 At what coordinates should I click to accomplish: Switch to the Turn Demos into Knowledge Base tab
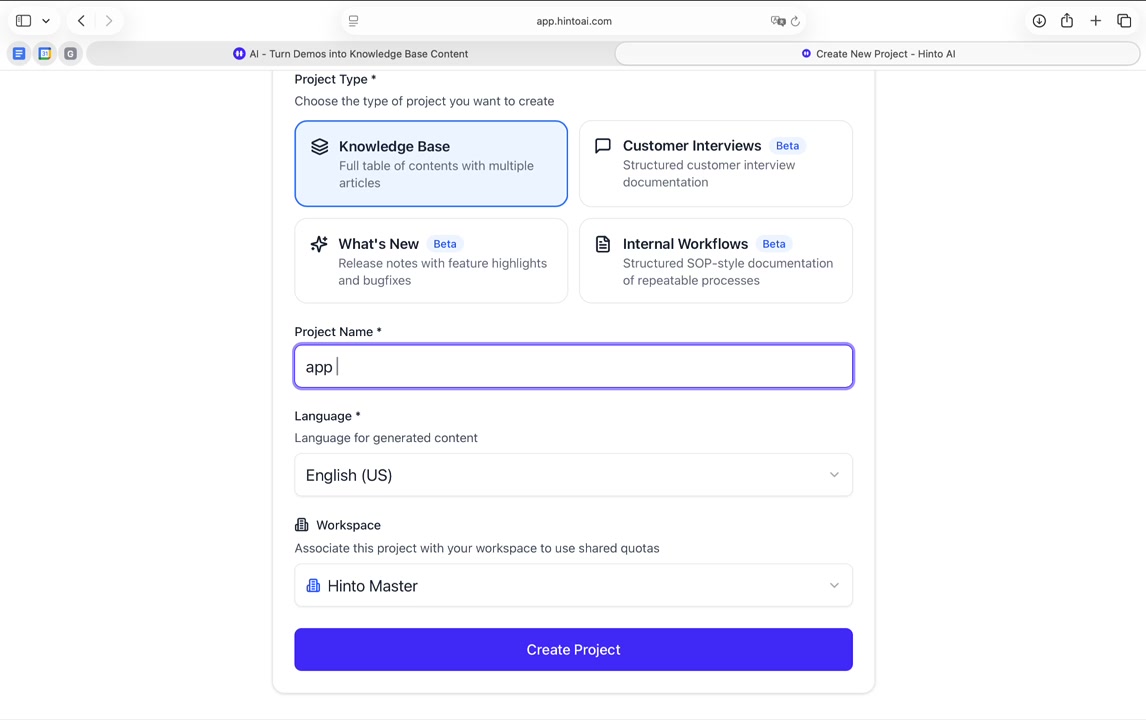[351, 54]
